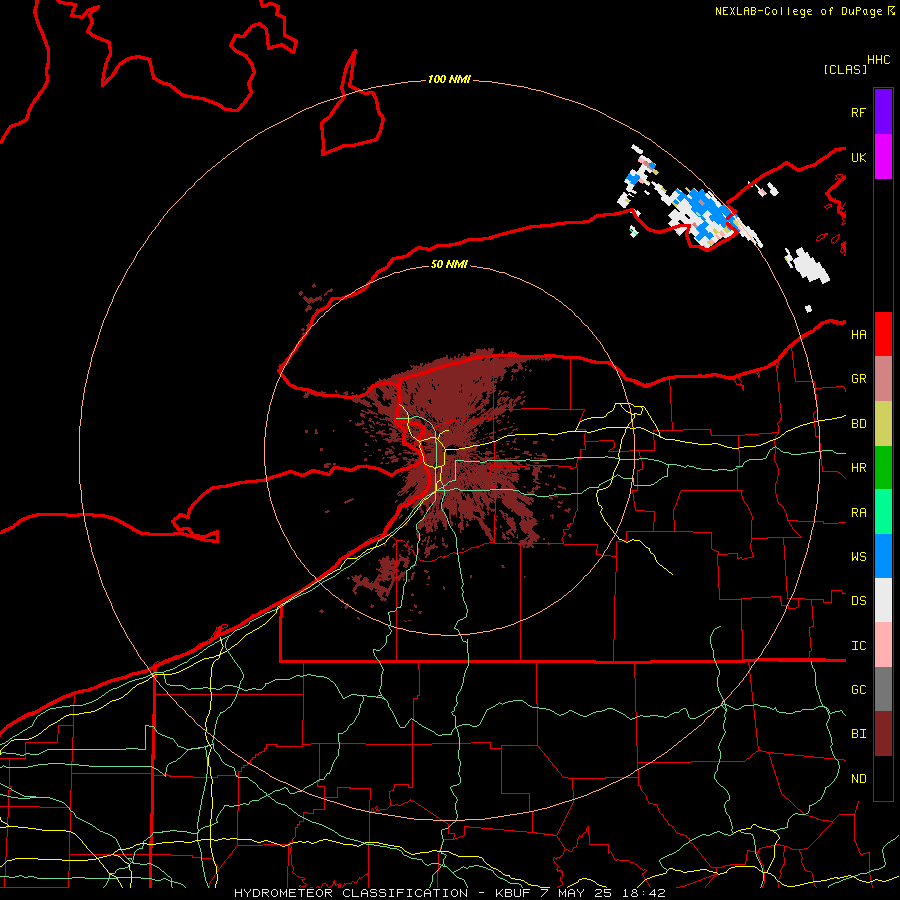900x900 pixels.
Task: Click the GC legend label
Action: [858, 690]
